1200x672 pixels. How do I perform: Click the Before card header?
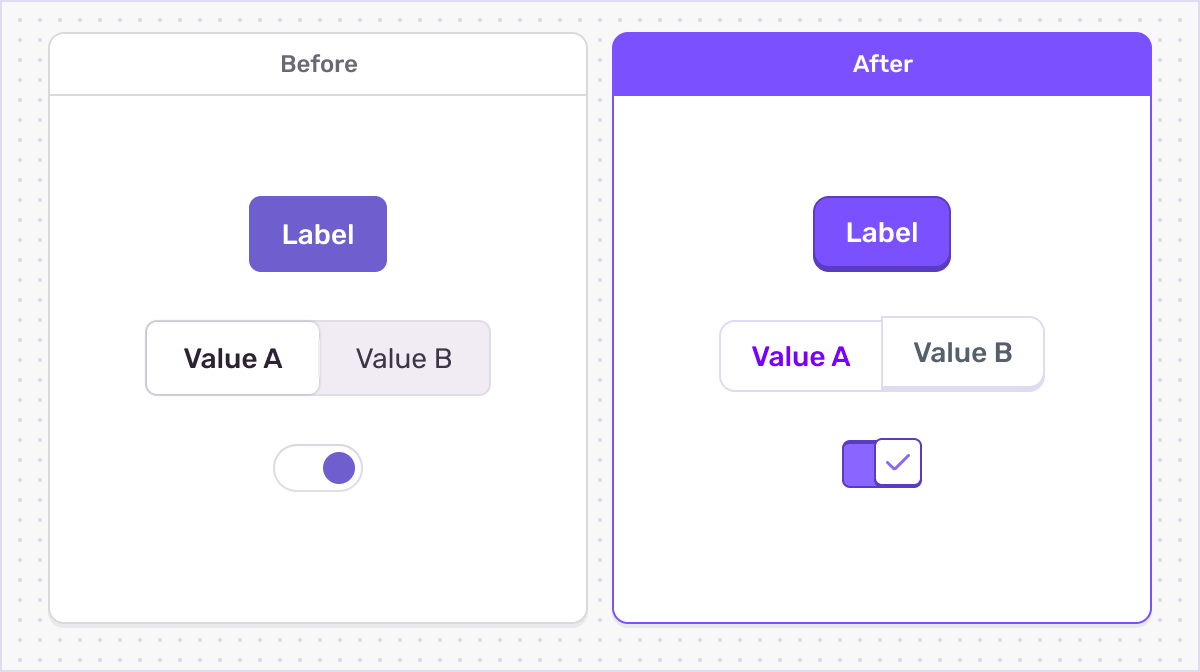point(318,63)
